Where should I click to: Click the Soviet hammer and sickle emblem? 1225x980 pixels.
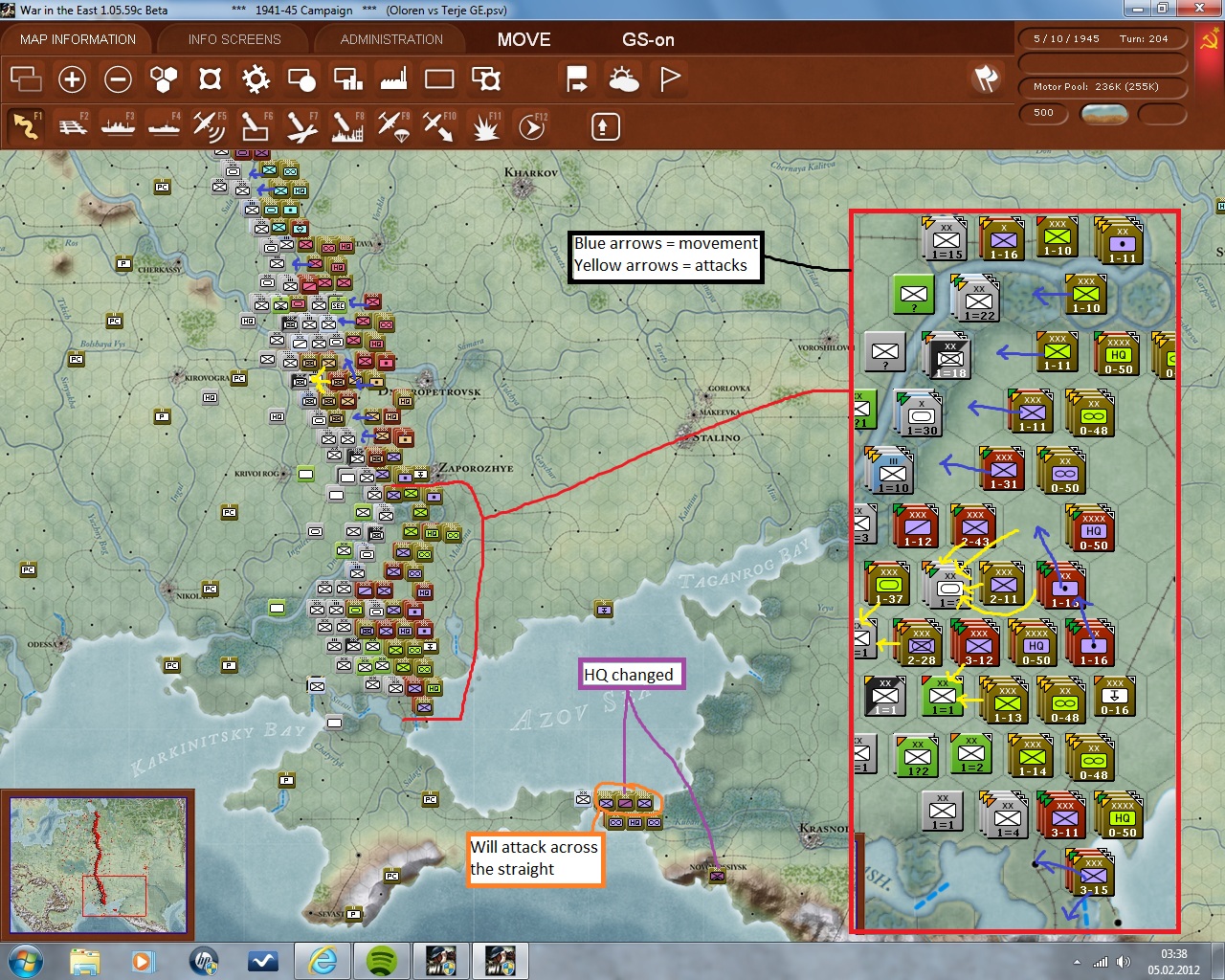tap(1209, 40)
